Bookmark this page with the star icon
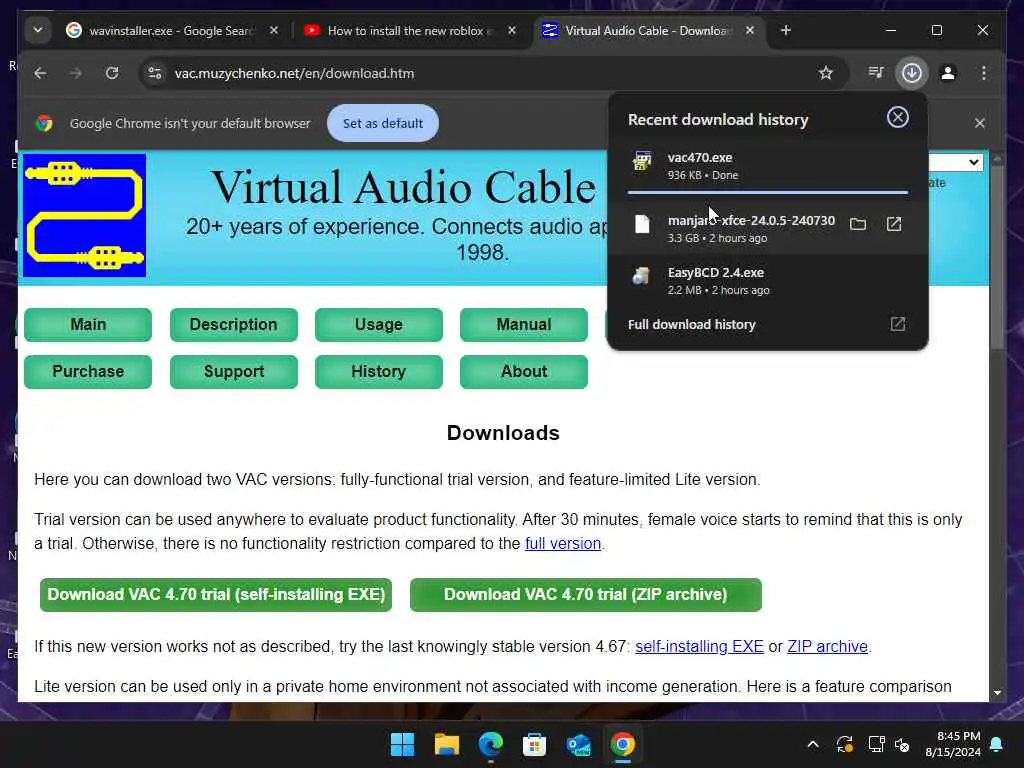The image size is (1024, 768). pyautogui.click(x=825, y=73)
